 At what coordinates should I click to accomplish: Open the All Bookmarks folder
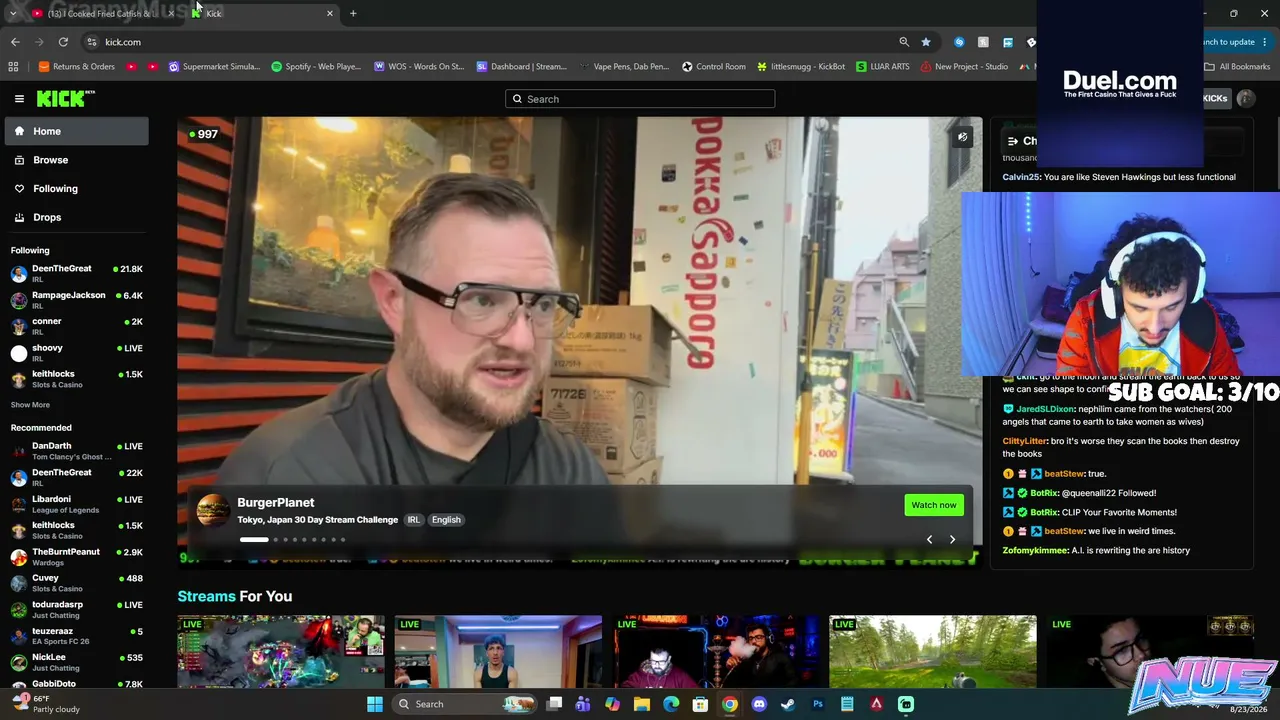click(x=1237, y=67)
